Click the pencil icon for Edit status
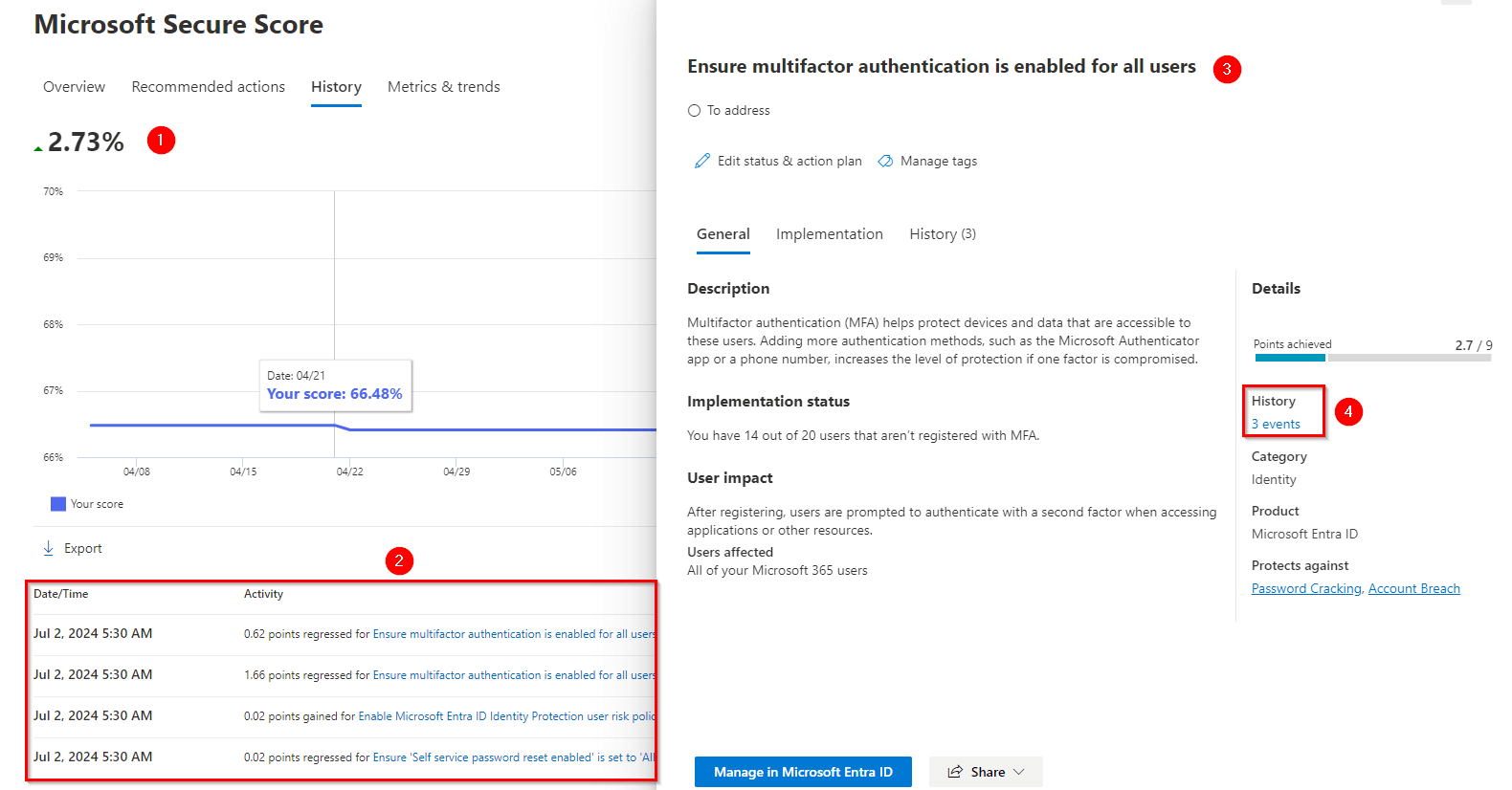Image resolution: width=1512 pixels, height=790 pixels. (x=702, y=161)
